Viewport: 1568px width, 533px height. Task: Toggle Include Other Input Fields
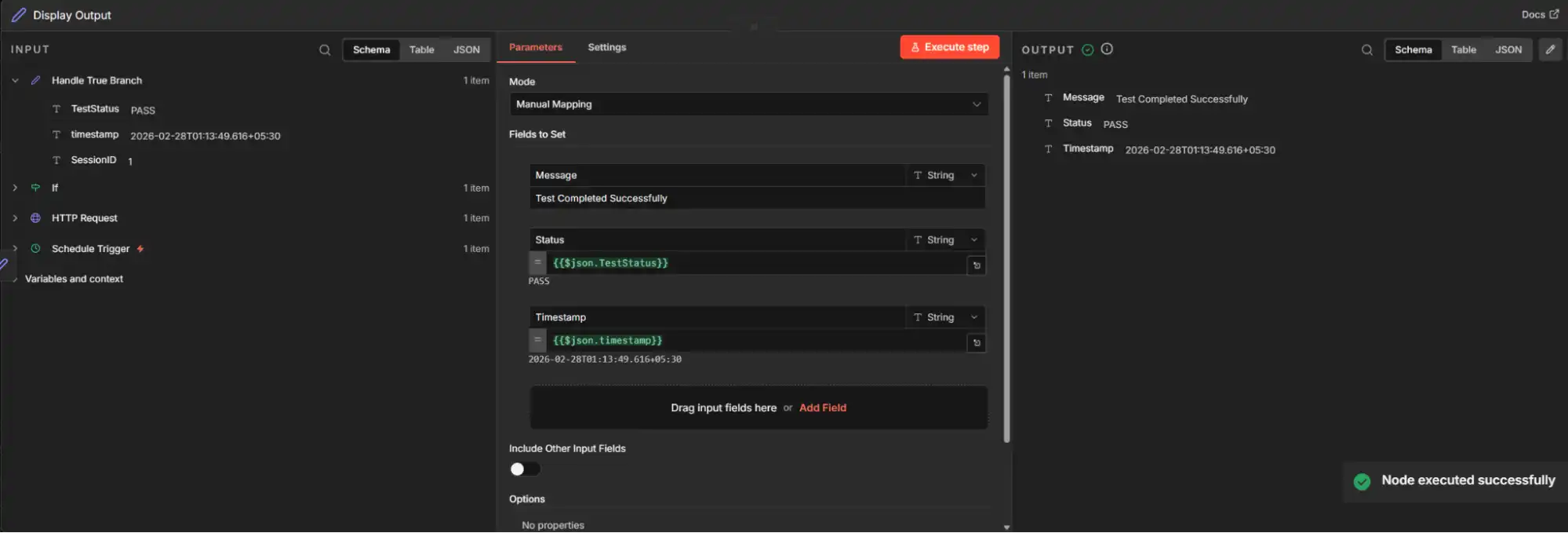tap(525, 469)
